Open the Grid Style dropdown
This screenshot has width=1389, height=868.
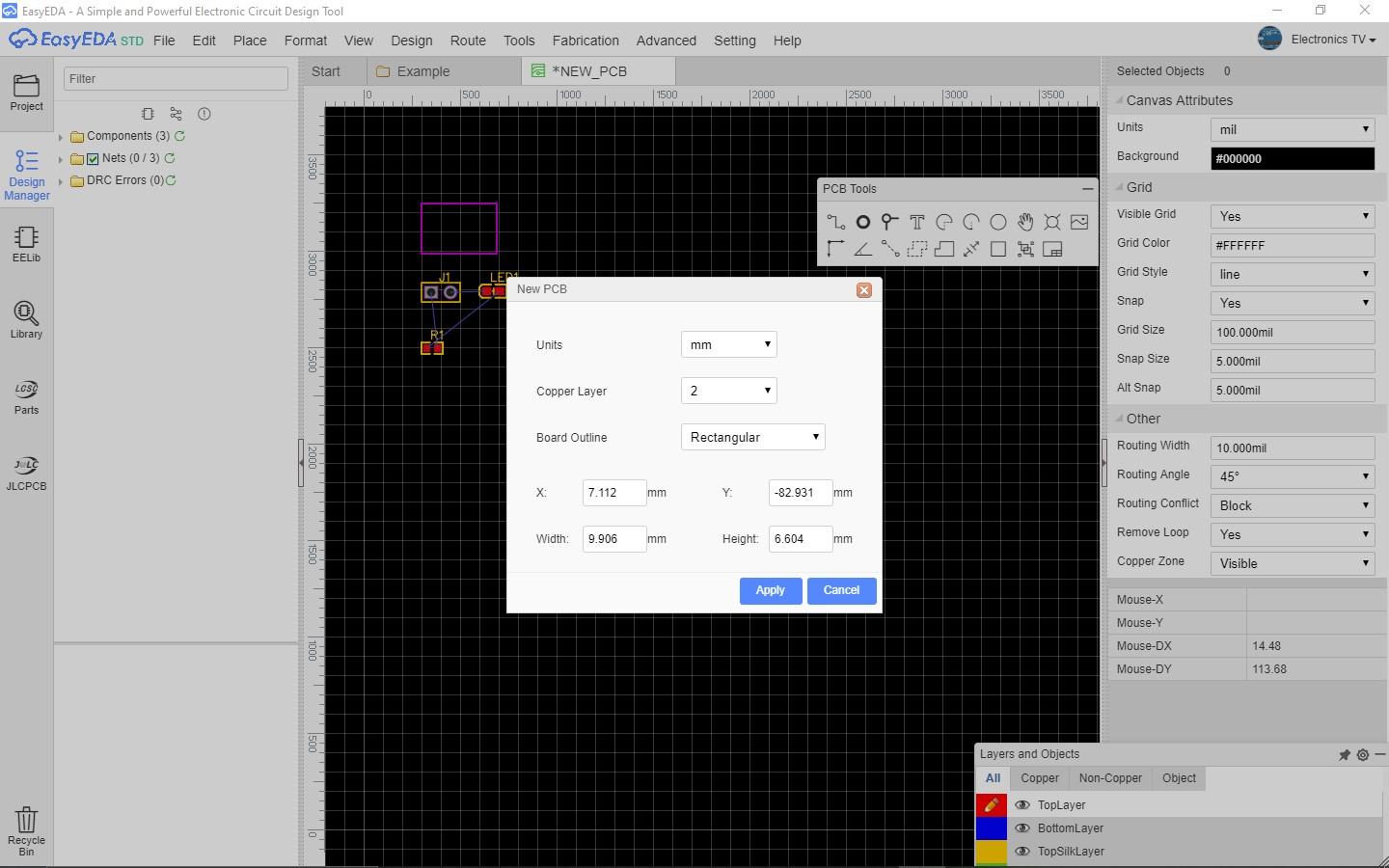pyautogui.click(x=1293, y=274)
